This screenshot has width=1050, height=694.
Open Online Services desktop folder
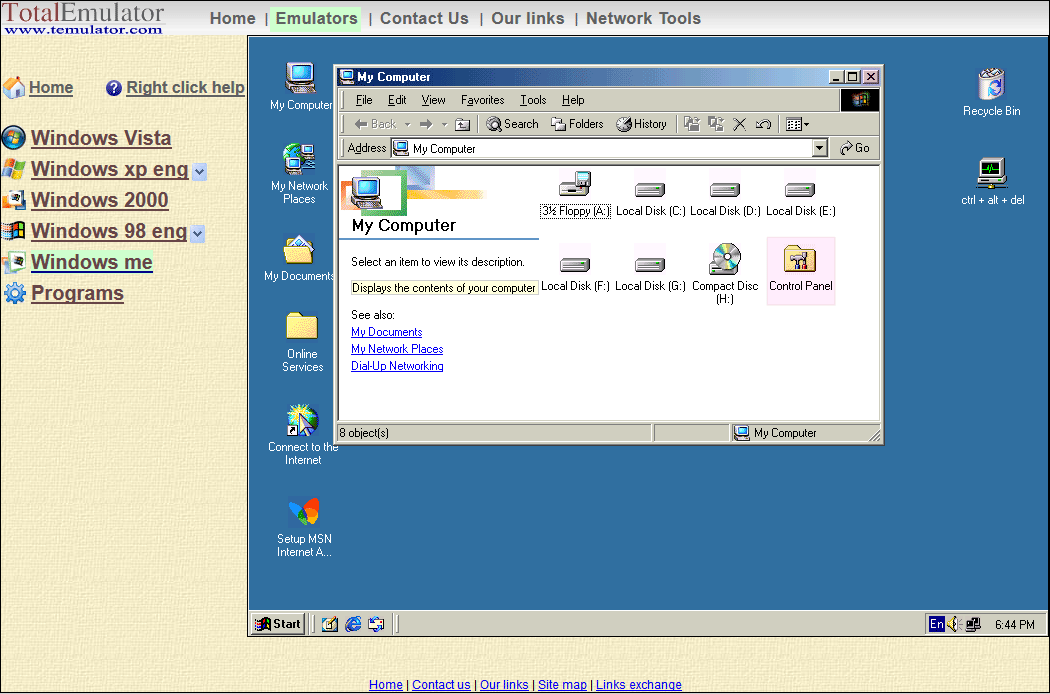pyautogui.click(x=302, y=342)
